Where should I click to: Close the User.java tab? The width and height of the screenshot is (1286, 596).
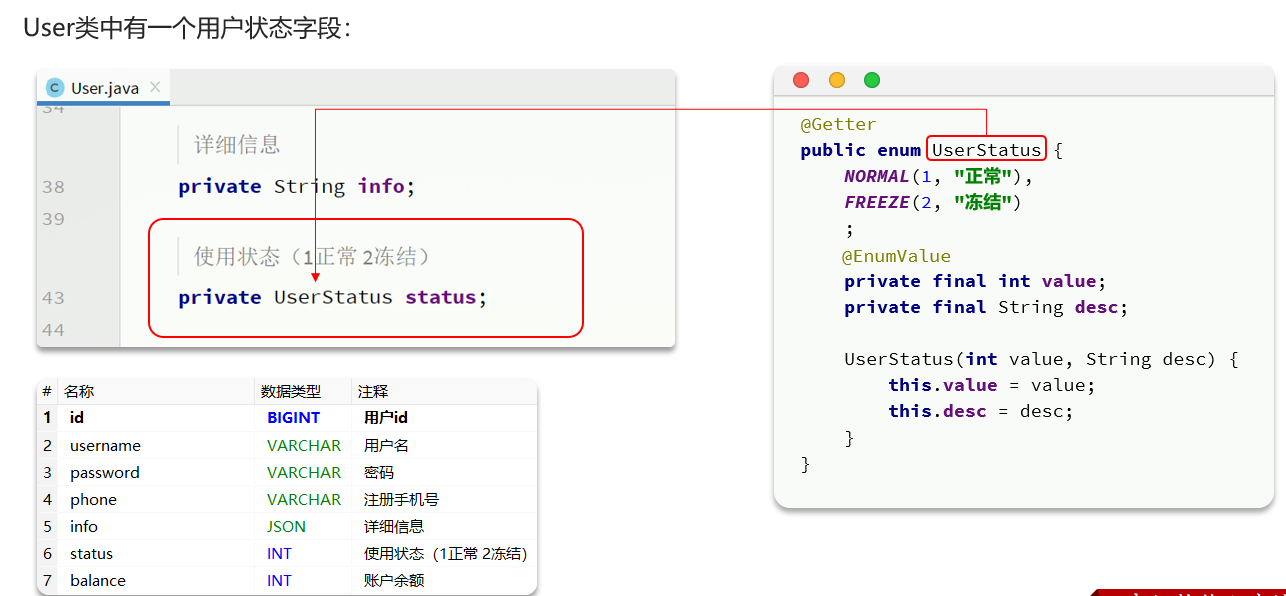tap(155, 87)
